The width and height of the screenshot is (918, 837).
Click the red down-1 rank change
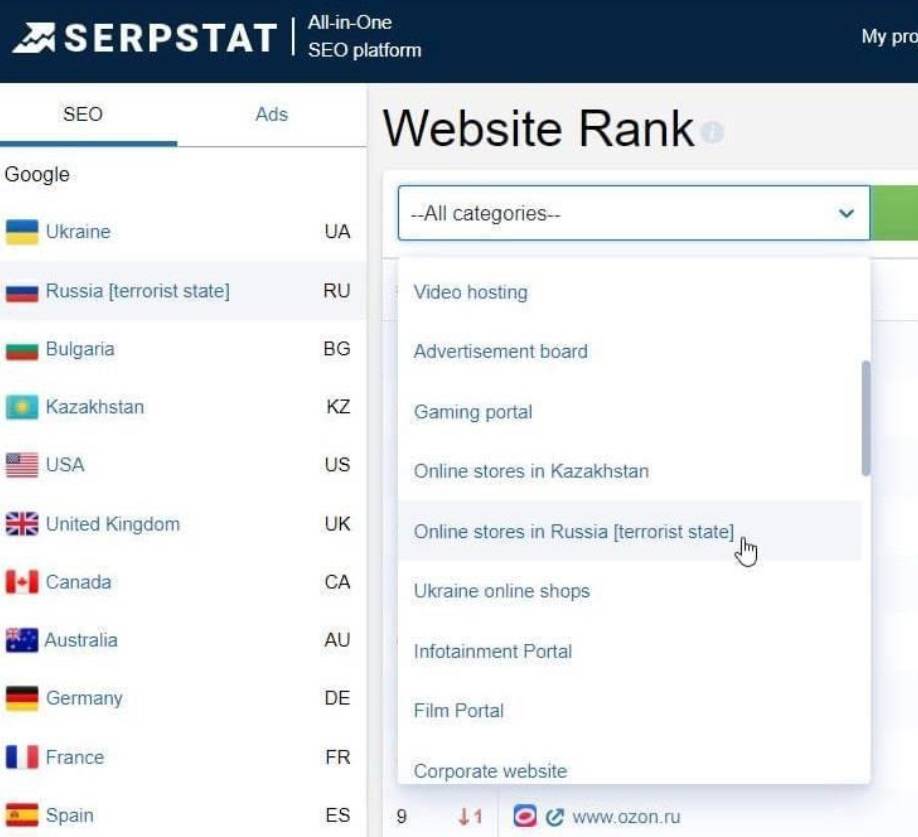tap(470, 817)
